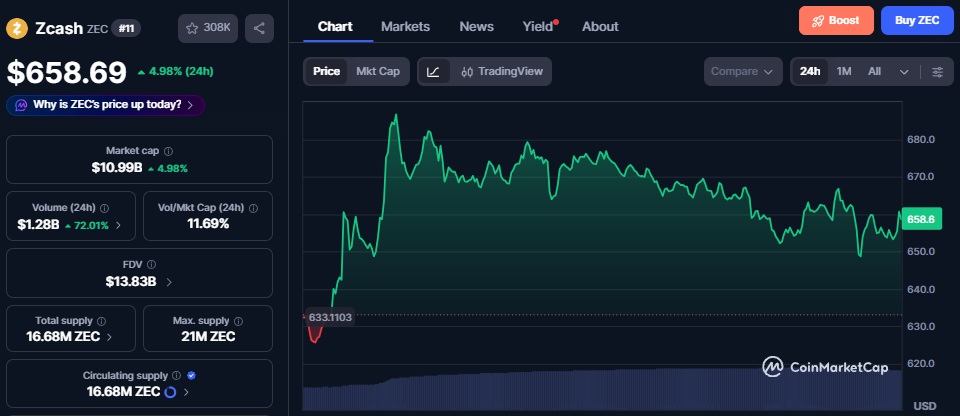
Task: Click the Buy ZEC button
Action: pos(917,20)
